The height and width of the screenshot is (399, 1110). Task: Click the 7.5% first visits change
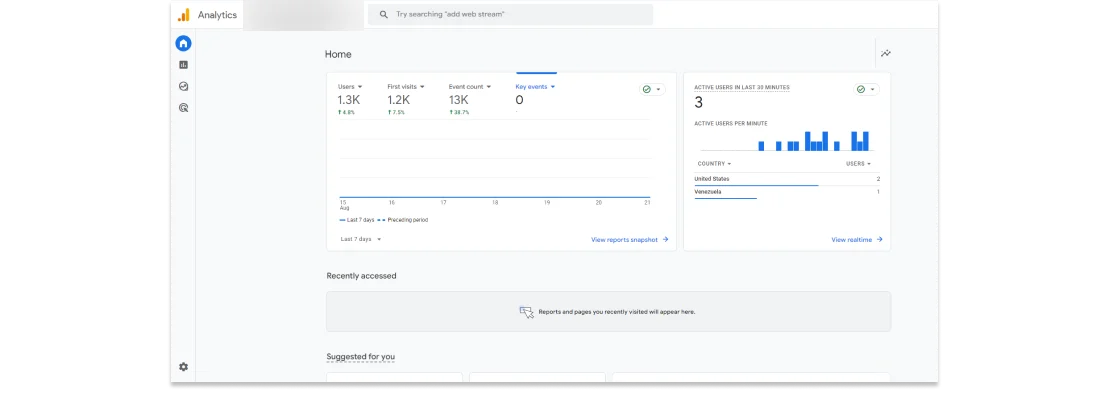[396, 112]
